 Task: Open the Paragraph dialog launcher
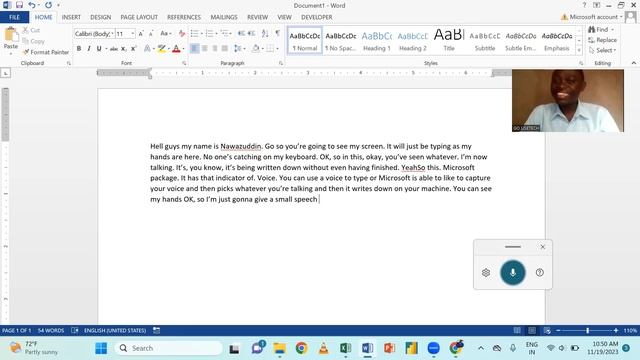click(281, 63)
